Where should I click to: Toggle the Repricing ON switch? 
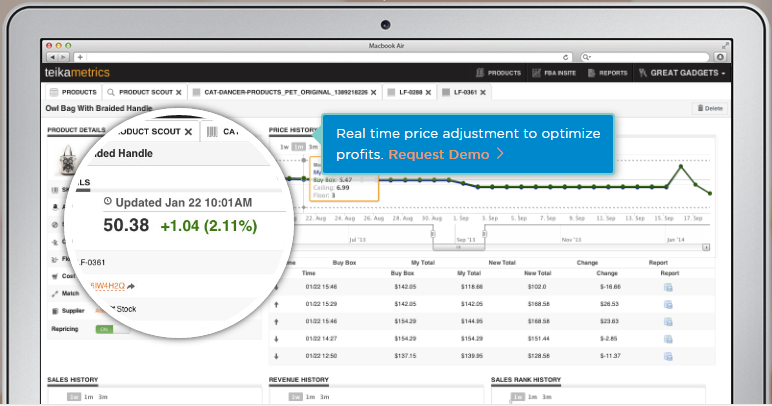point(104,328)
